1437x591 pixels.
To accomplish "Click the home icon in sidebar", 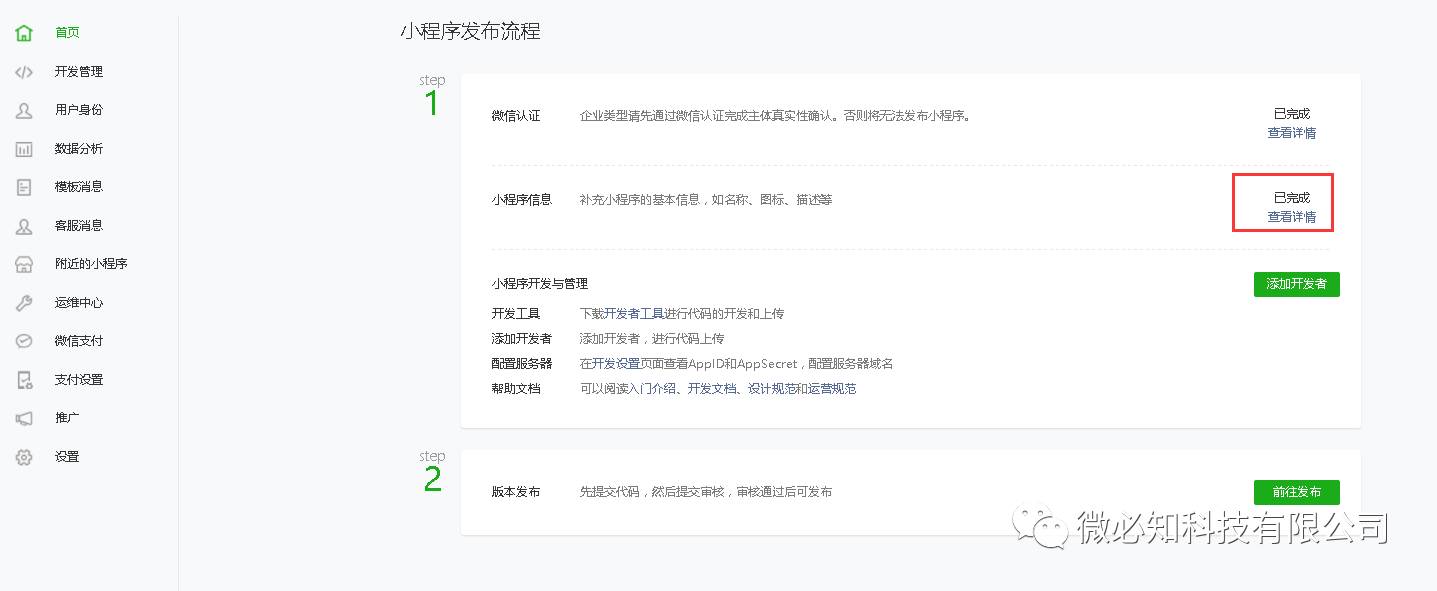I will (24, 33).
